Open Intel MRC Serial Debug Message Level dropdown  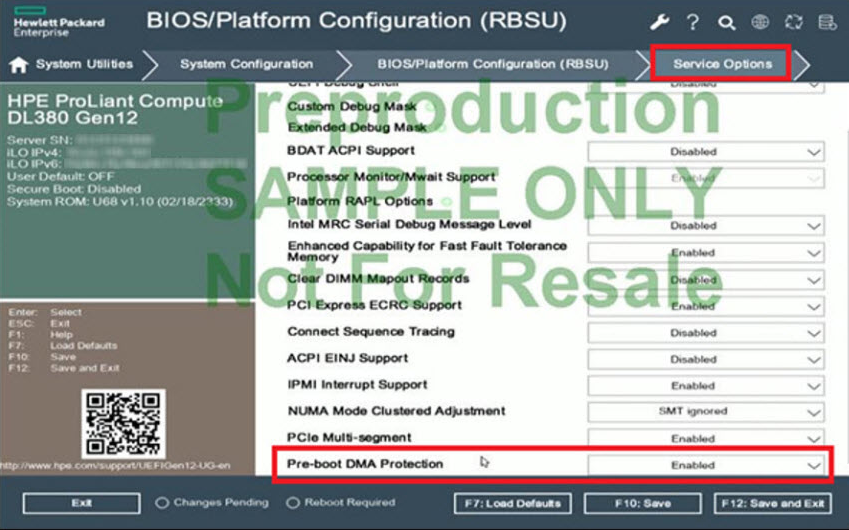(x=706, y=225)
